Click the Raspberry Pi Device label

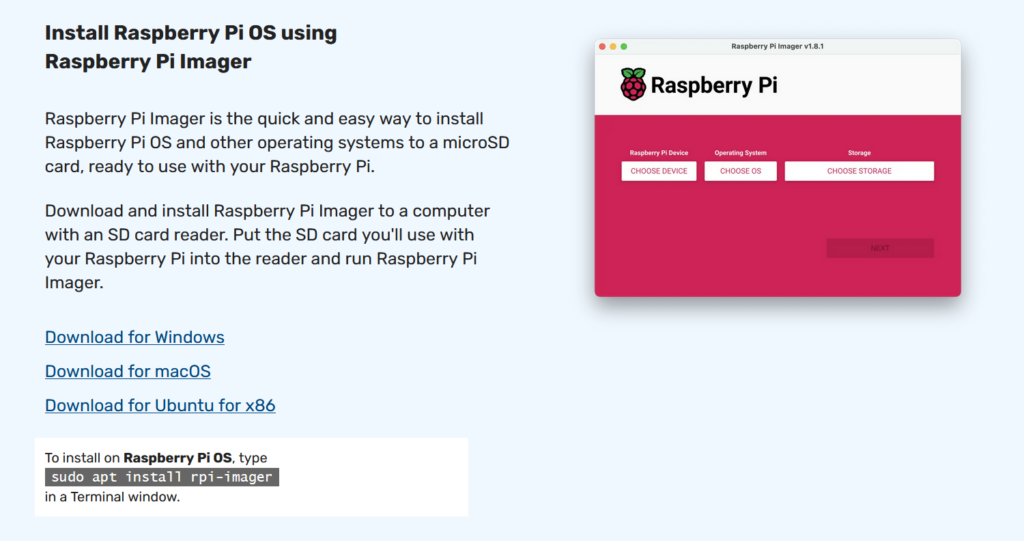(x=658, y=153)
